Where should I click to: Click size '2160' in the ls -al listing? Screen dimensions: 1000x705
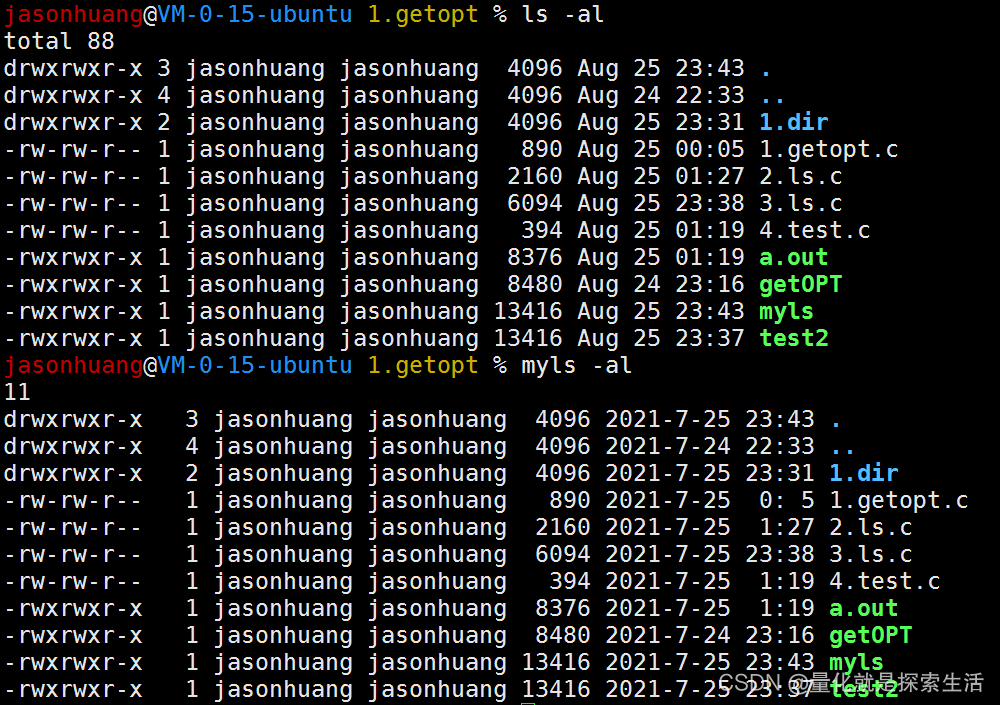coord(534,176)
